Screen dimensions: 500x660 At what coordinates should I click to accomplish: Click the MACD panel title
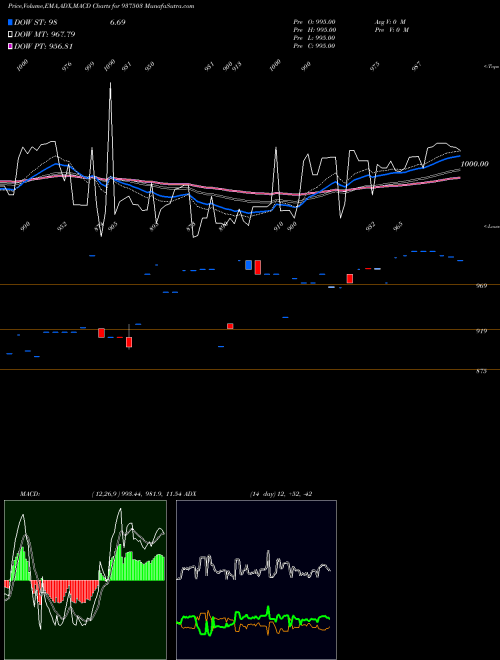click(x=30, y=494)
